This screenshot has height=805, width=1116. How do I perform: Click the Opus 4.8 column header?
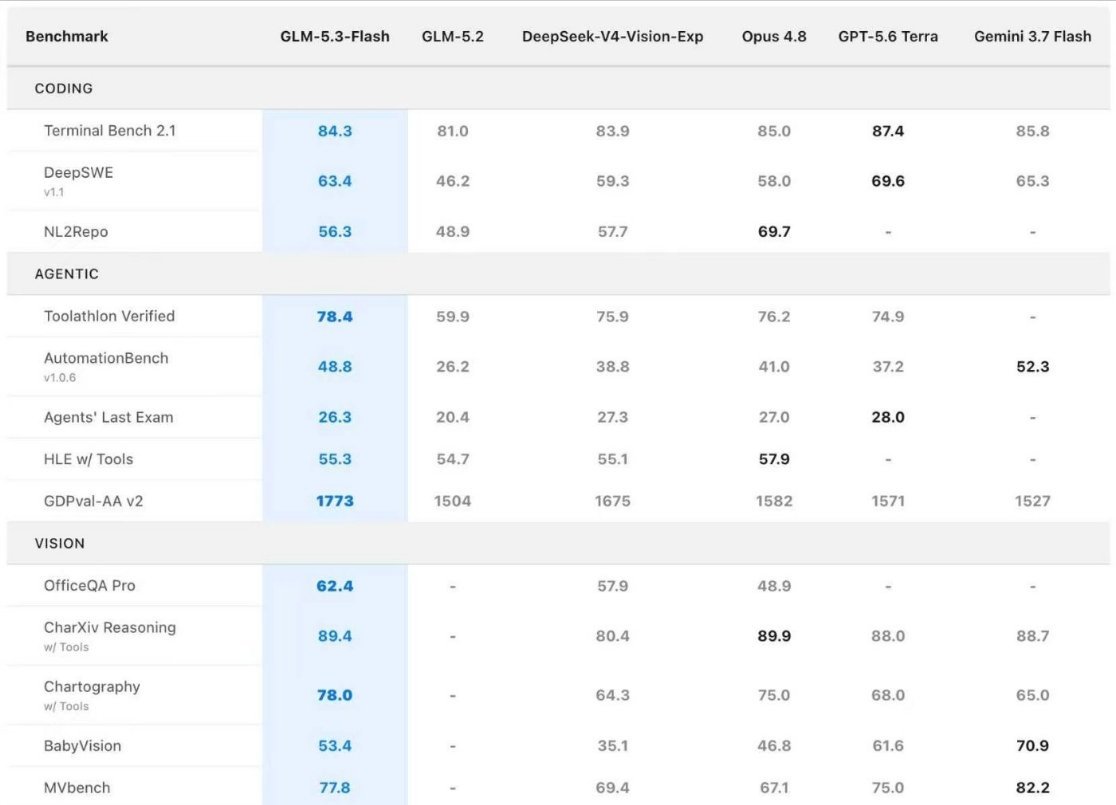[774, 36]
